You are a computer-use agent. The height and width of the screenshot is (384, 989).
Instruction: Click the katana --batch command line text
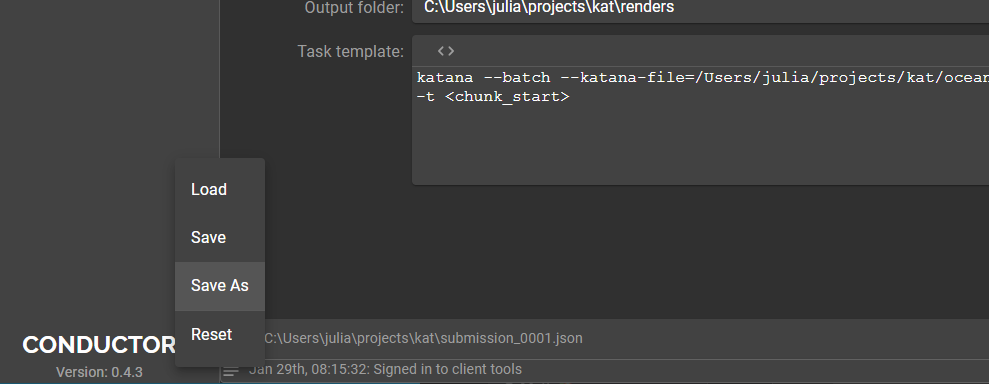(x=703, y=78)
